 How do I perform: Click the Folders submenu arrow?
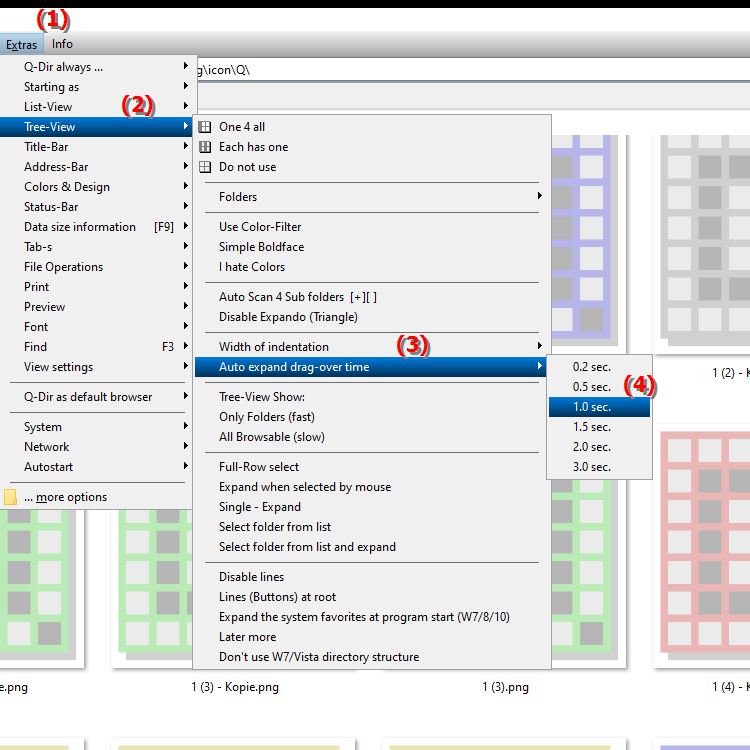540,196
